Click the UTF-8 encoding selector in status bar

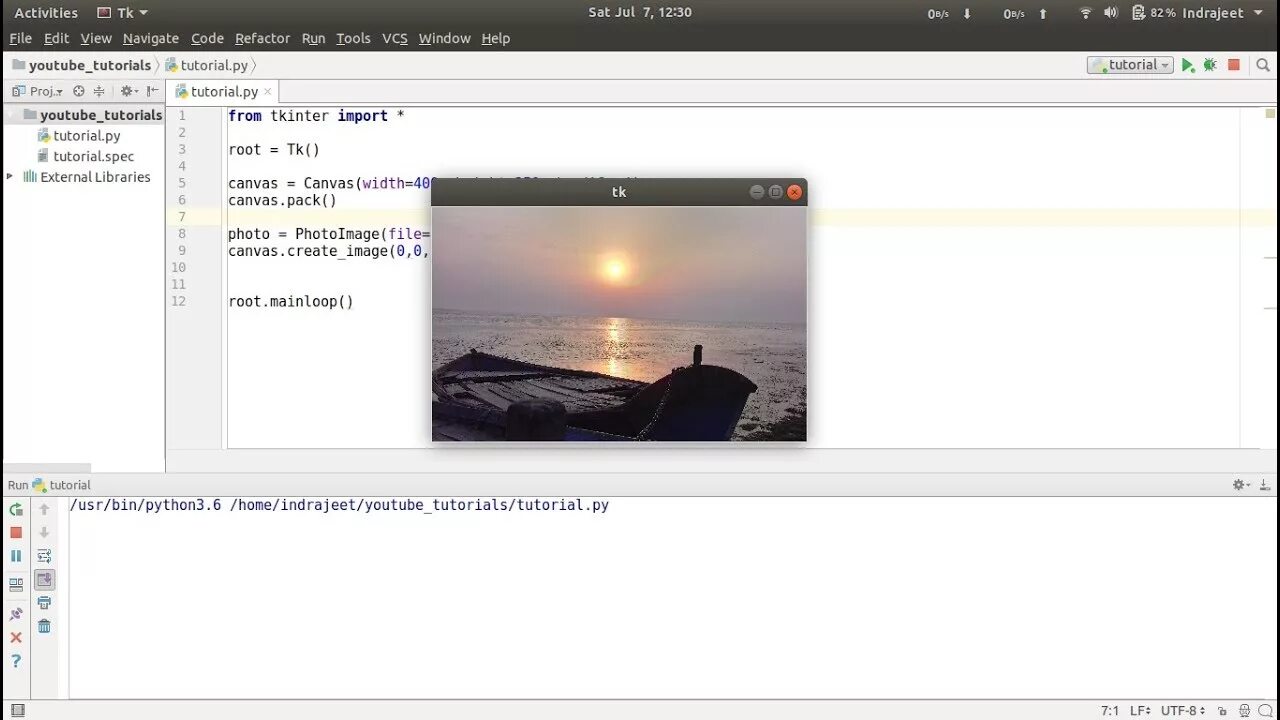[1183, 711]
